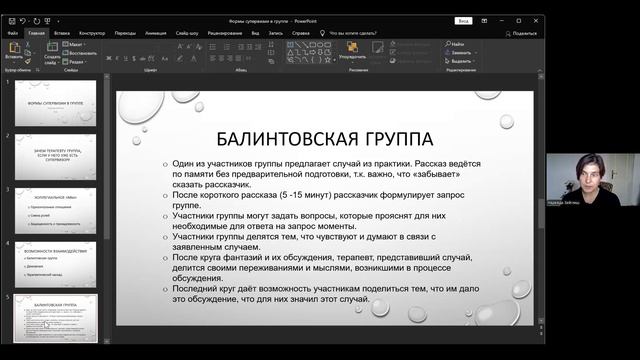The height and width of the screenshot is (360, 640).
Task: Open the Слайд-шоу ribbon tab
Action: (x=187, y=33)
